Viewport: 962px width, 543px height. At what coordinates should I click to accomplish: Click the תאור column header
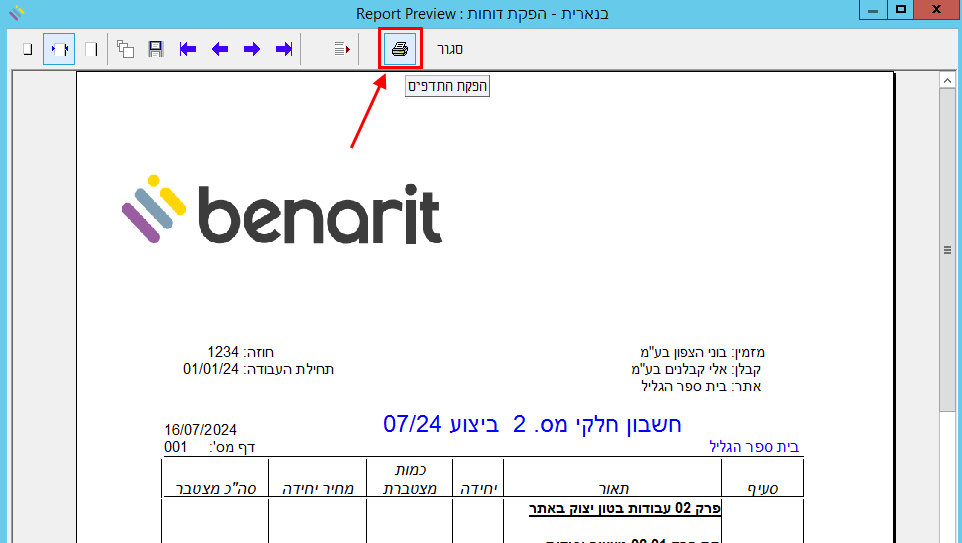coord(614,489)
